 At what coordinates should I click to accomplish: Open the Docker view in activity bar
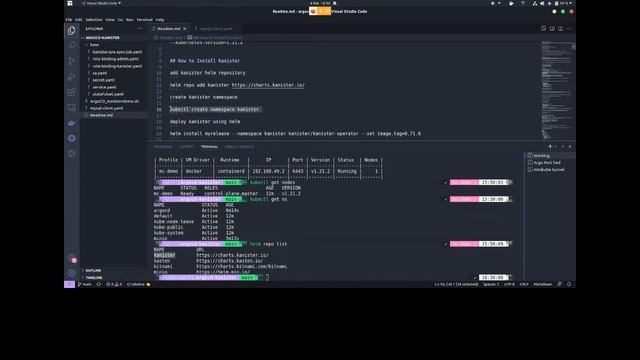tap(72, 123)
